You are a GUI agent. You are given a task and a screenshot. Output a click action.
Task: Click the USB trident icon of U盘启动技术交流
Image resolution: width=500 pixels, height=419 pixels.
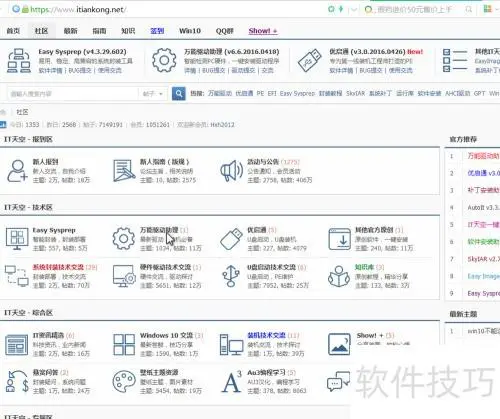[231, 276]
